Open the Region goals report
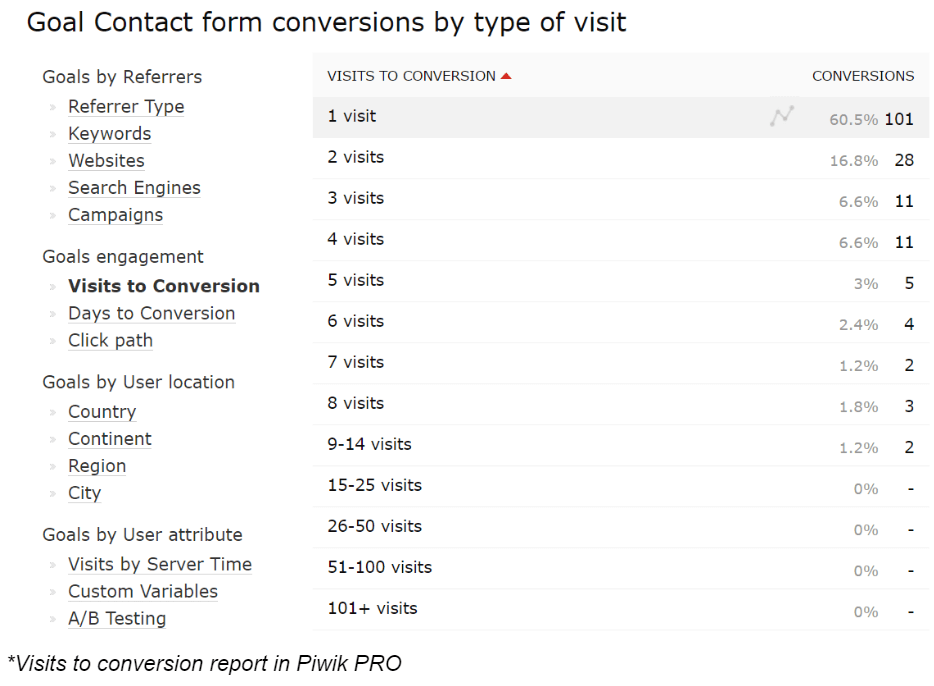 pyautogui.click(x=97, y=466)
